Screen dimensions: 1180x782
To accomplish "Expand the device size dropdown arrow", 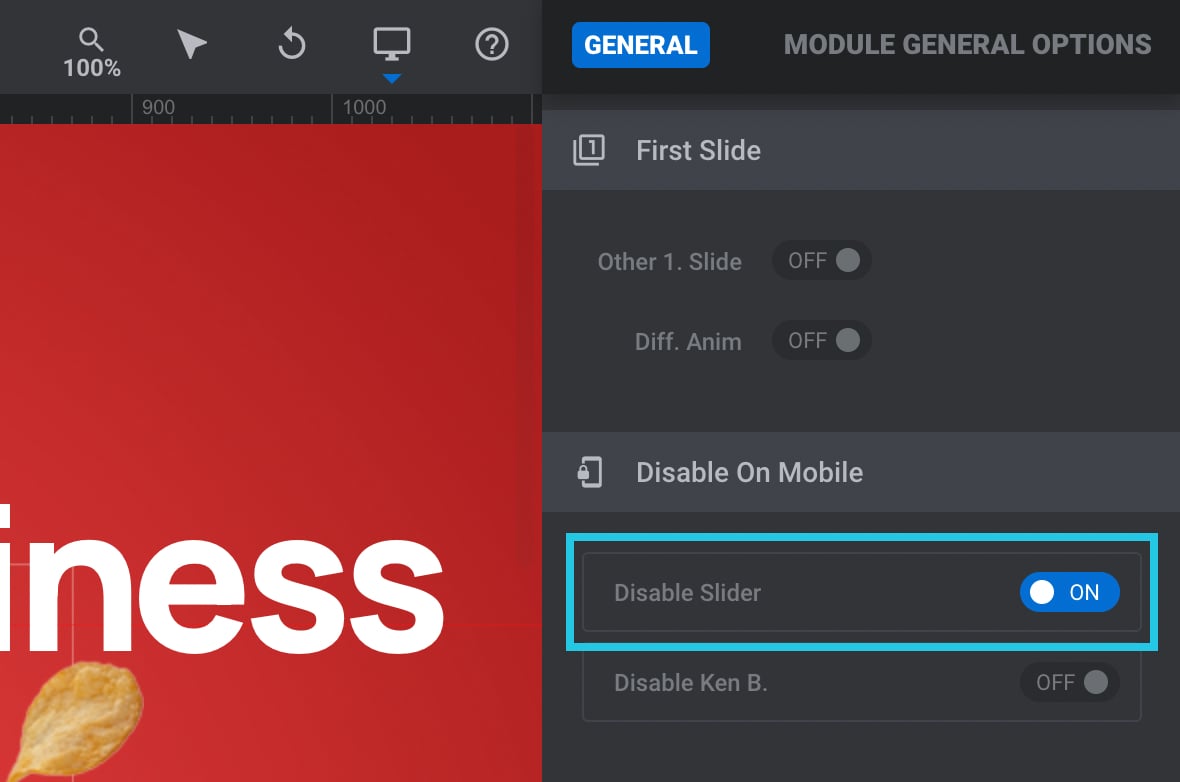I will 392,78.
